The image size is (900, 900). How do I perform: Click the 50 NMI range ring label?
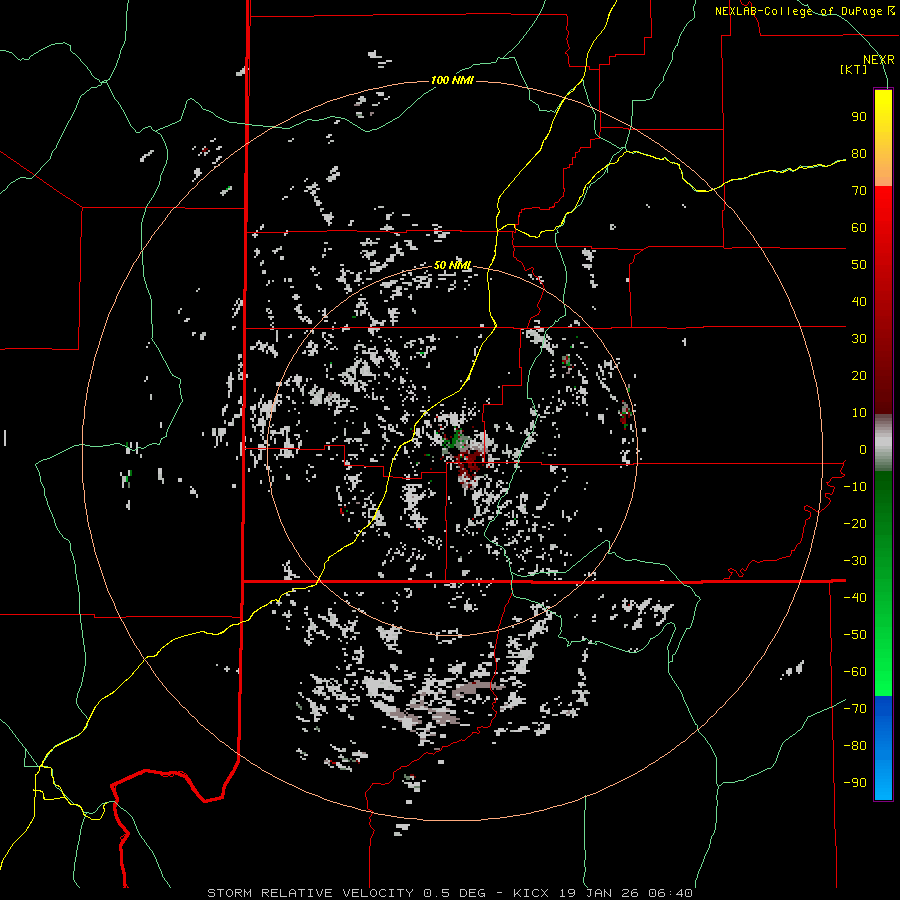[x=452, y=265]
